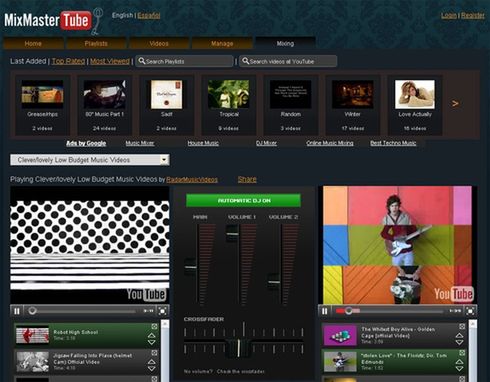Open the 80' Music Part 1 playlist
This screenshot has width=490, height=382.
[104, 94]
